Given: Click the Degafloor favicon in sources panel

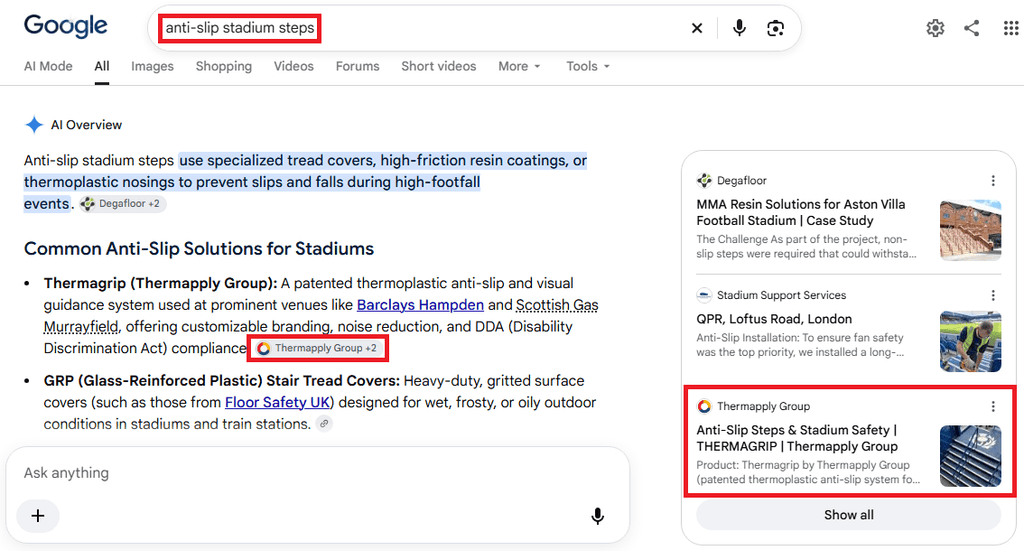Looking at the screenshot, I should pyautogui.click(x=704, y=180).
